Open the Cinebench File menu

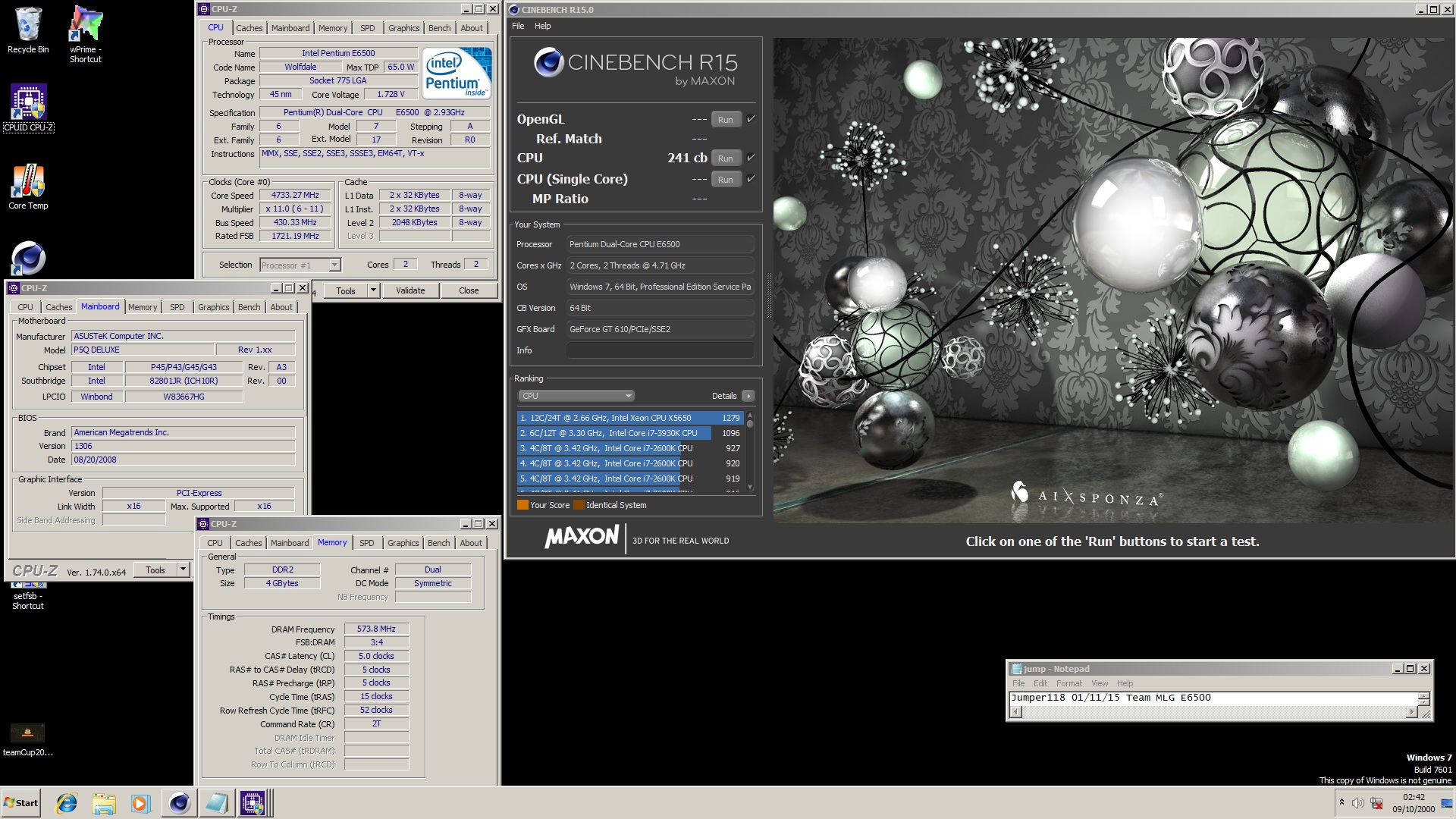[518, 26]
